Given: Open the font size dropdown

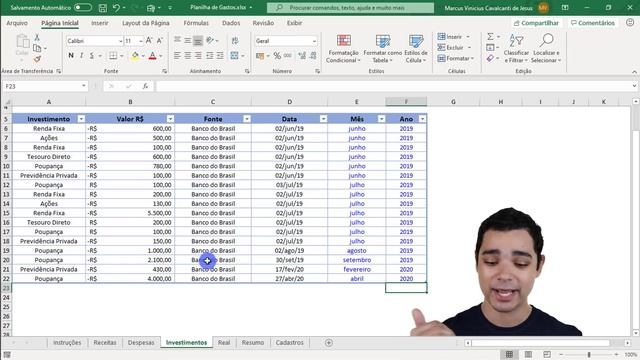Looking at the screenshot, I should pyautogui.click(x=140, y=41).
